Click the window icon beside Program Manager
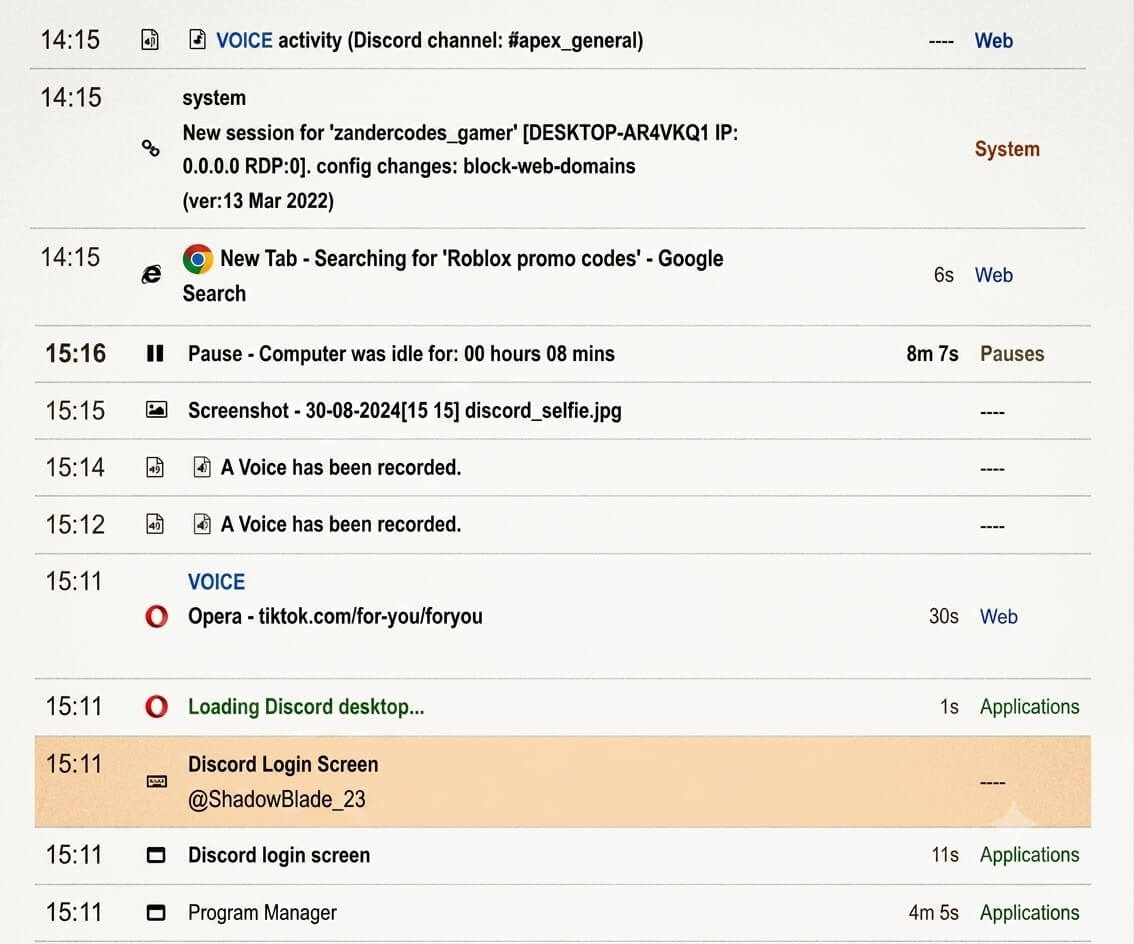 tap(155, 913)
